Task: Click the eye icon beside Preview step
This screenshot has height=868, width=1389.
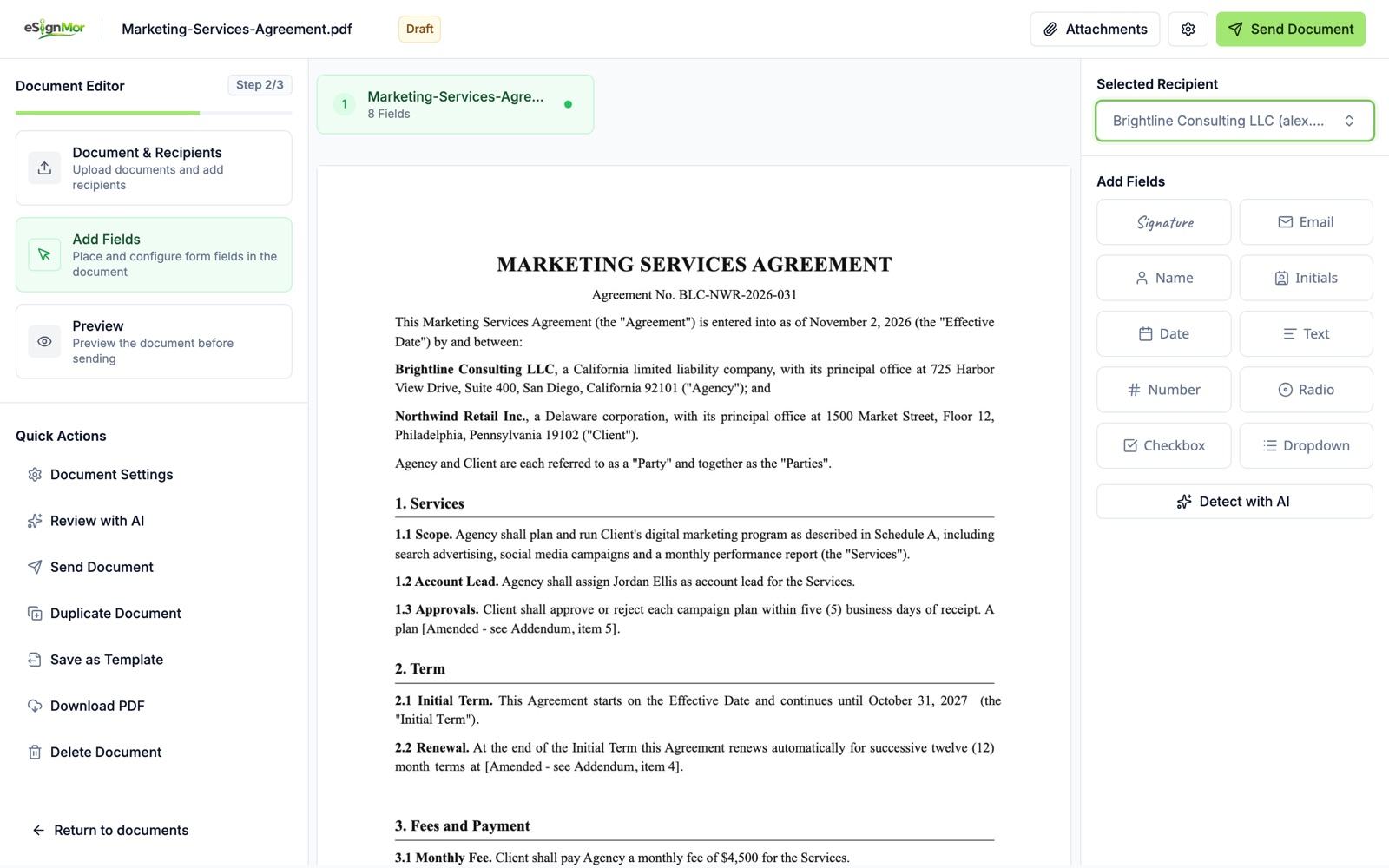Action: pyautogui.click(x=44, y=342)
